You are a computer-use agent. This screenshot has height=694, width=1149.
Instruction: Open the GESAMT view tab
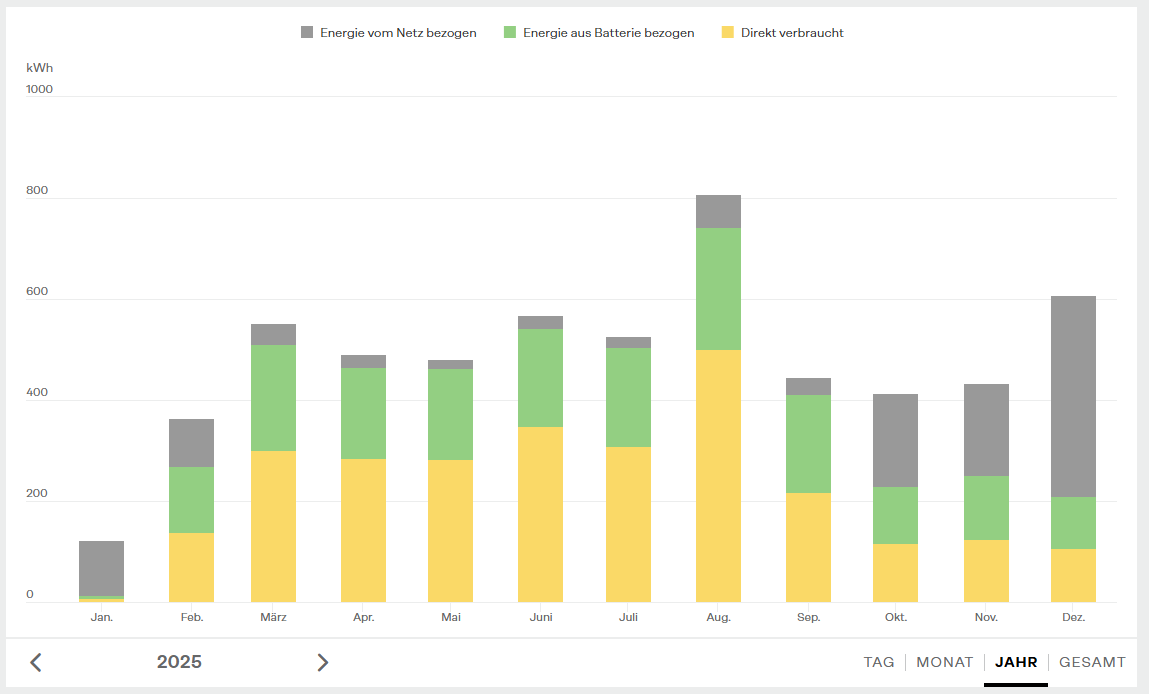[x=1092, y=662]
